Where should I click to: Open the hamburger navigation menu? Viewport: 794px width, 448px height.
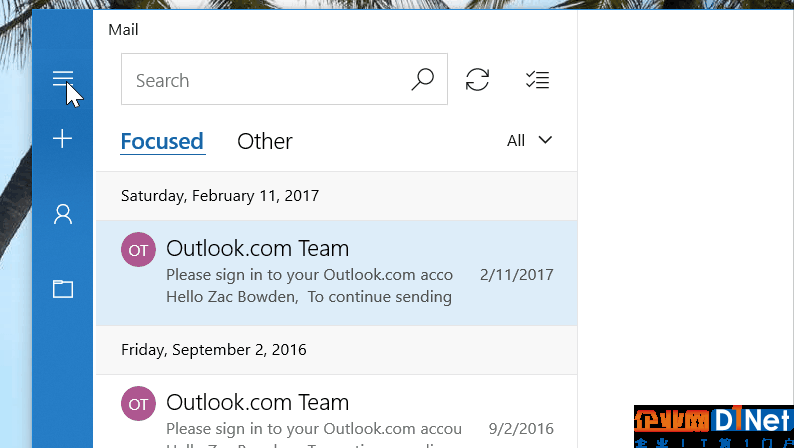63,78
